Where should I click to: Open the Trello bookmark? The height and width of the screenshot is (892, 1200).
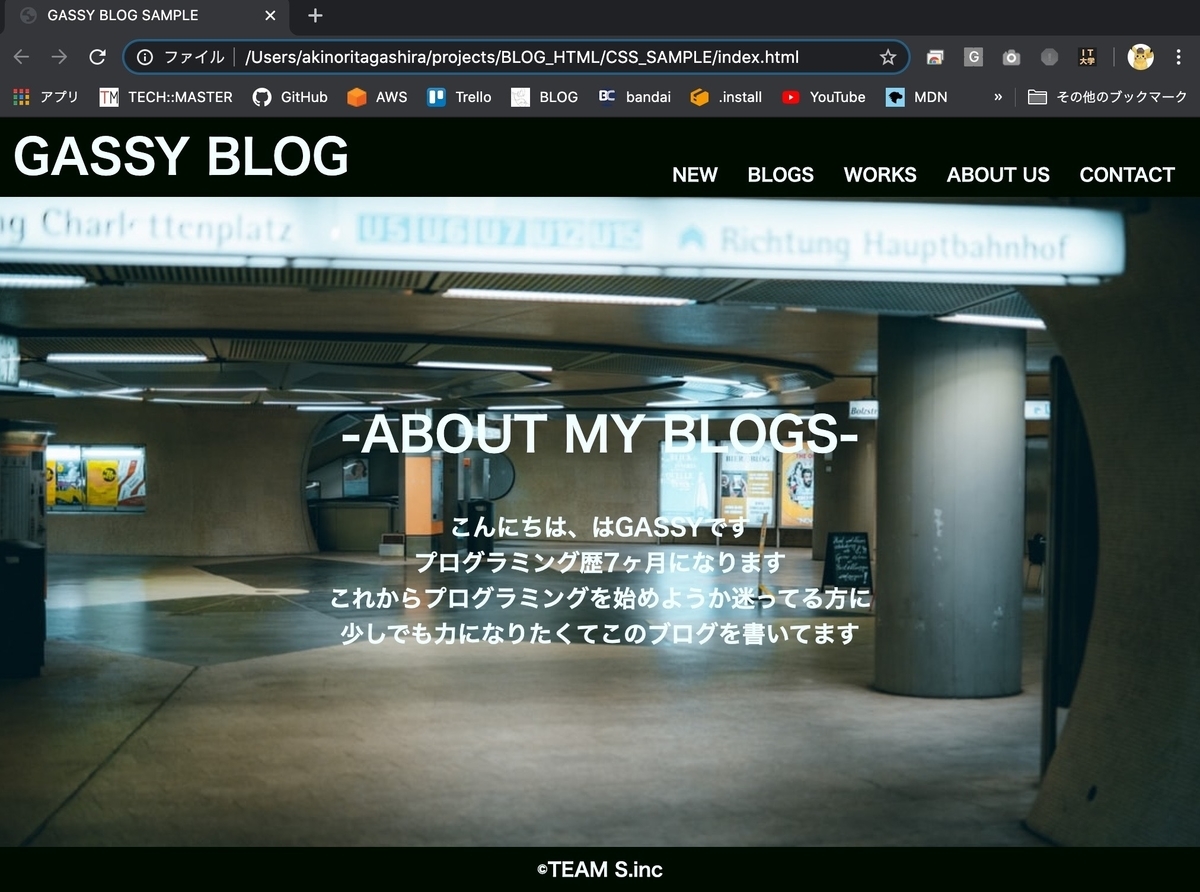point(459,97)
